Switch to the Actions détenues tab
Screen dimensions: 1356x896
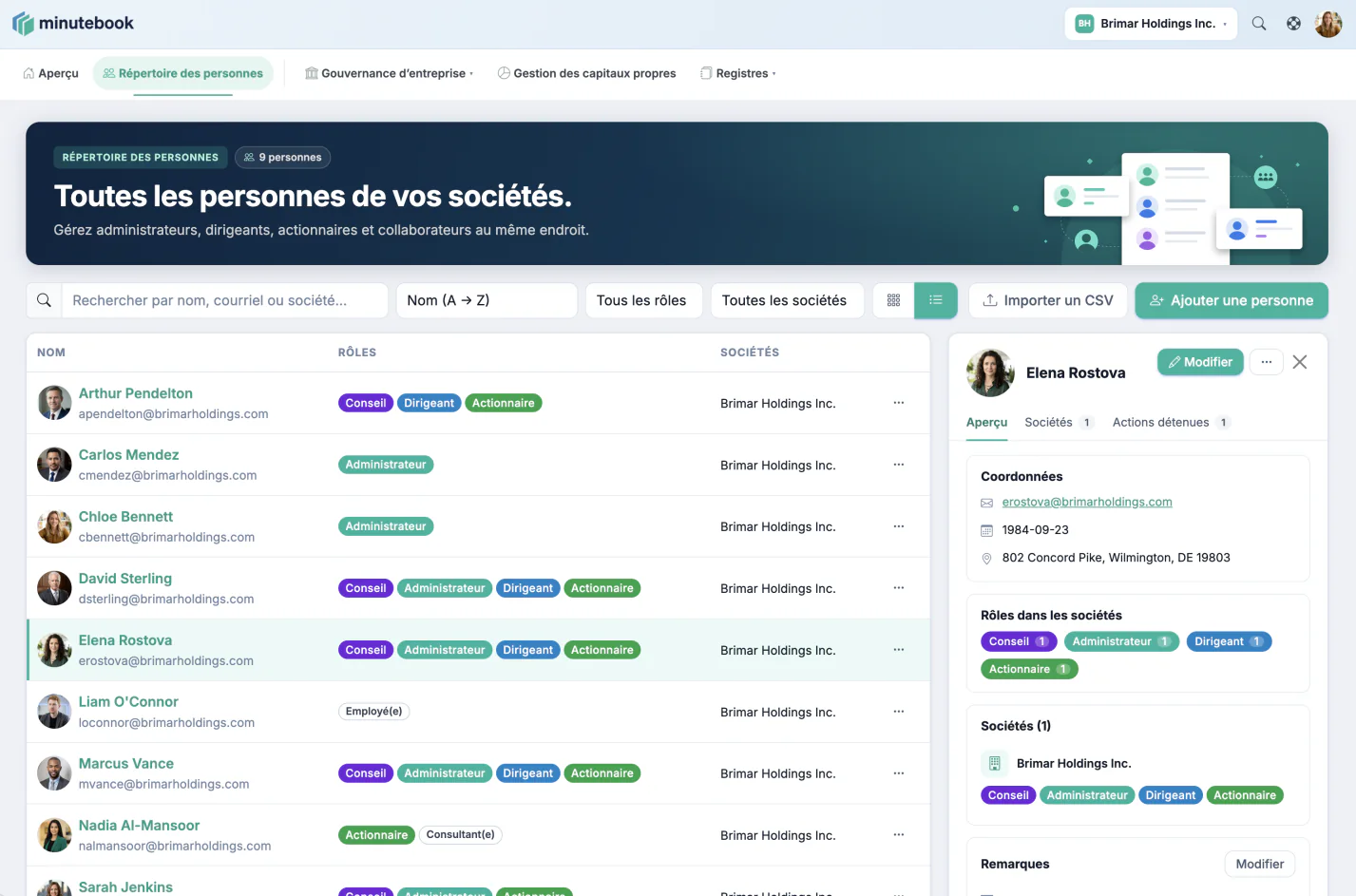(1172, 422)
